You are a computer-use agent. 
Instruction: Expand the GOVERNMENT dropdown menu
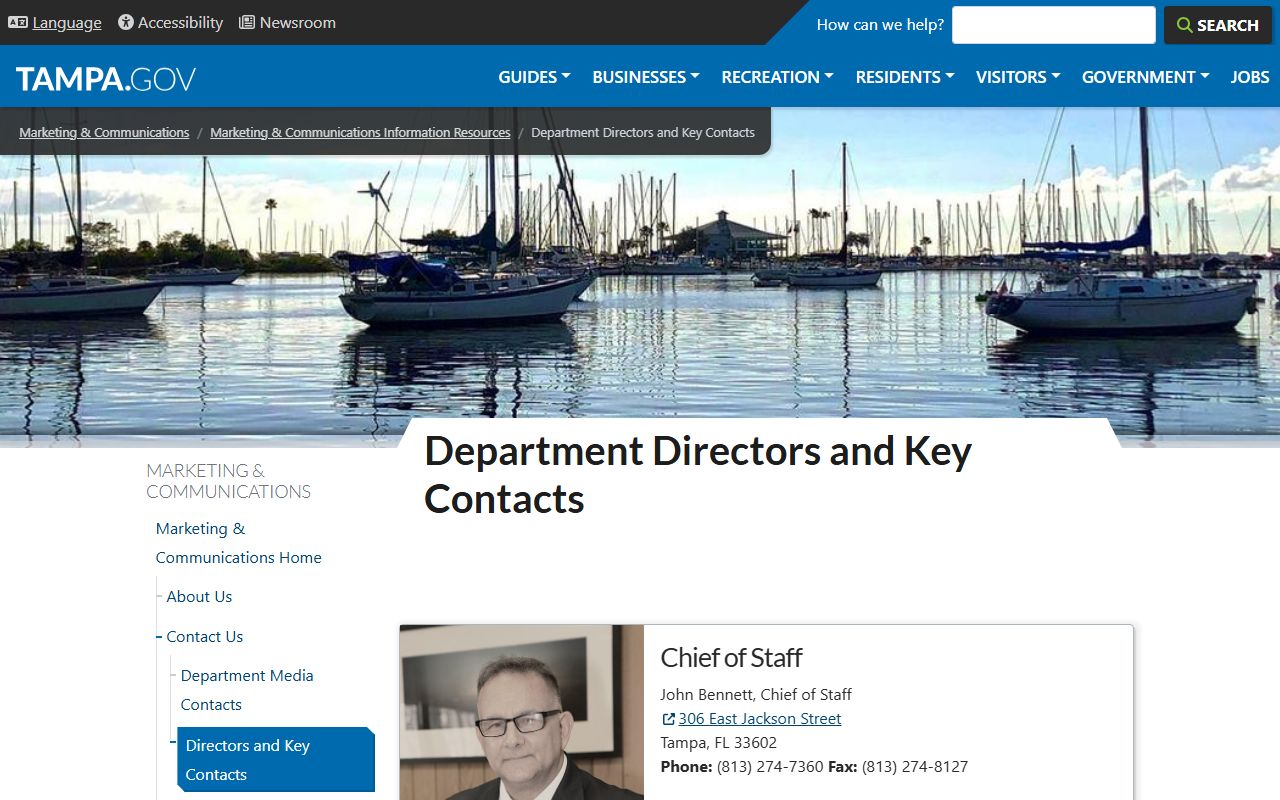[1145, 77]
